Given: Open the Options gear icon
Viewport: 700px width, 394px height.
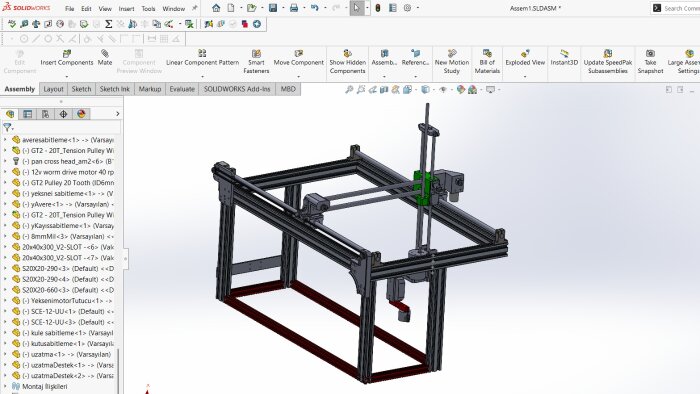Looking at the screenshot, I should (x=407, y=8).
